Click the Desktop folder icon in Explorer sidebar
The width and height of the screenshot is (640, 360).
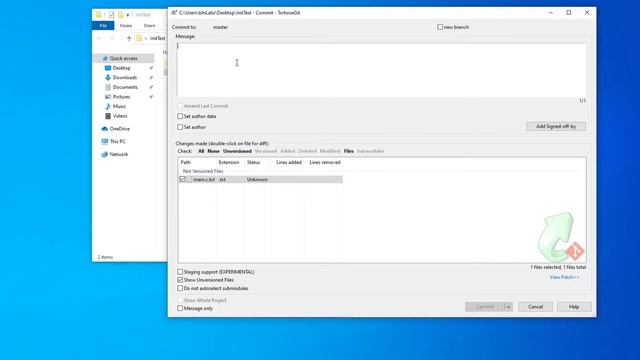pos(108,68)
